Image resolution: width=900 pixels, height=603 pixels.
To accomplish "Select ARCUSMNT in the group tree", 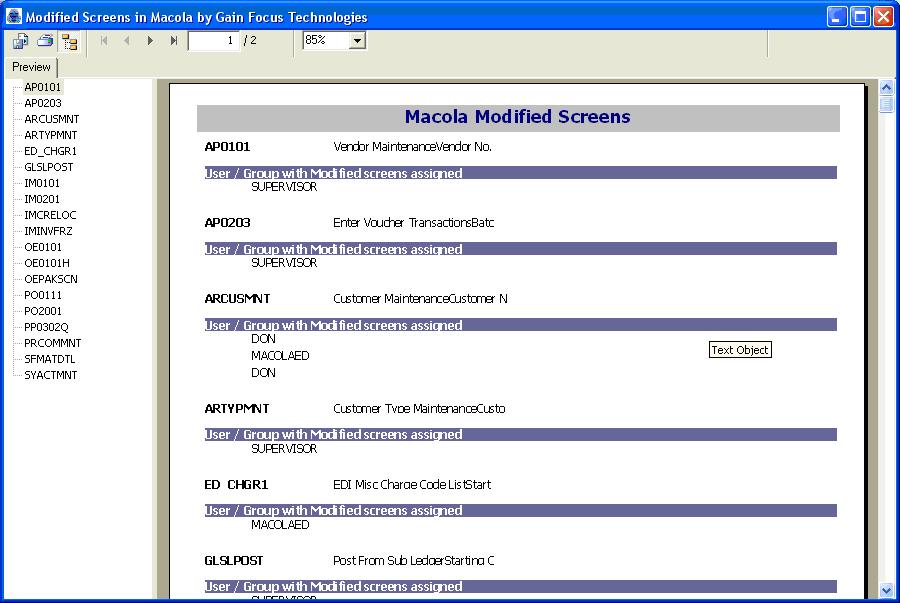I will click(52, 119).
